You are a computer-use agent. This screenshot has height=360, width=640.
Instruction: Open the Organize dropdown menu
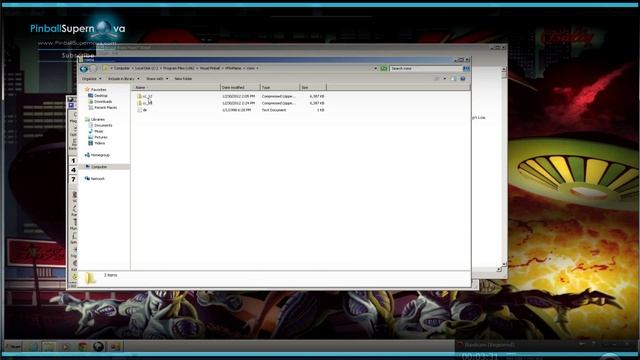tap(91, 78)
